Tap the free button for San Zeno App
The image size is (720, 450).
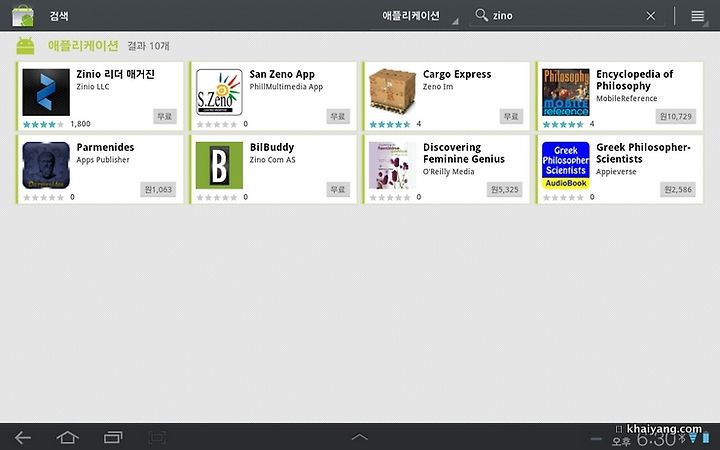coord(338,116)
